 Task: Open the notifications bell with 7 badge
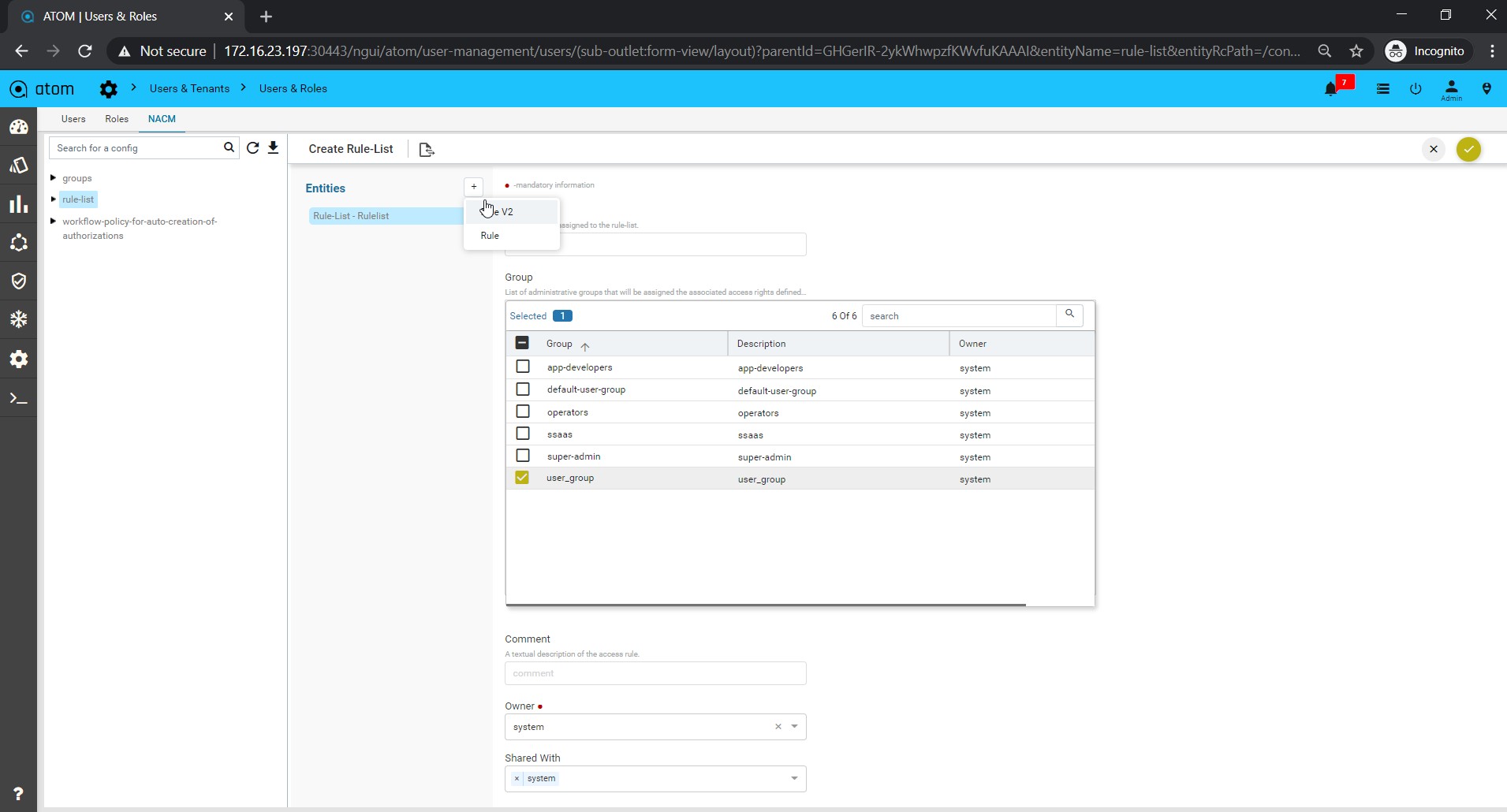(x=1332, y=88)
